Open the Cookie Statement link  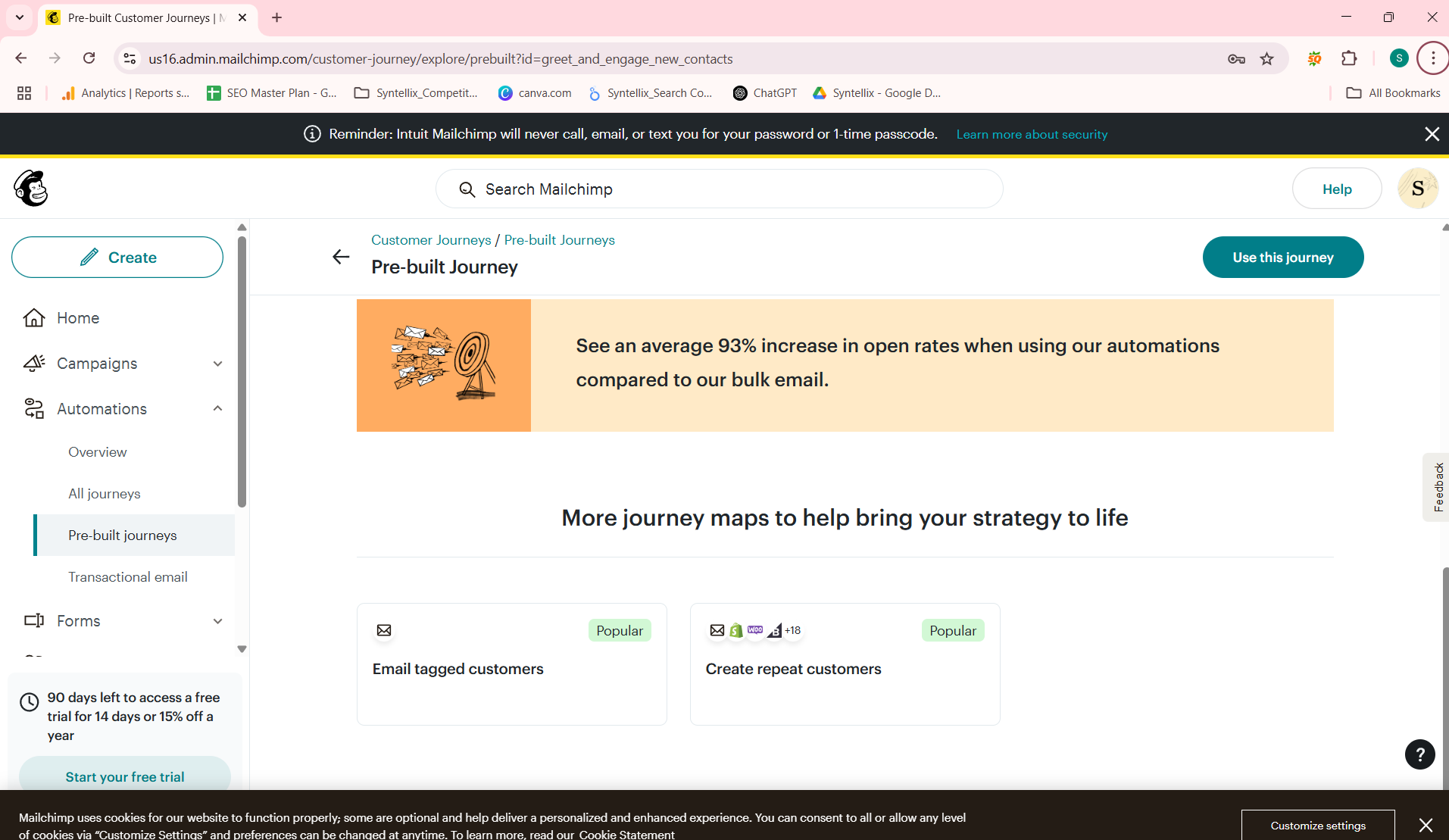(626, 834)
